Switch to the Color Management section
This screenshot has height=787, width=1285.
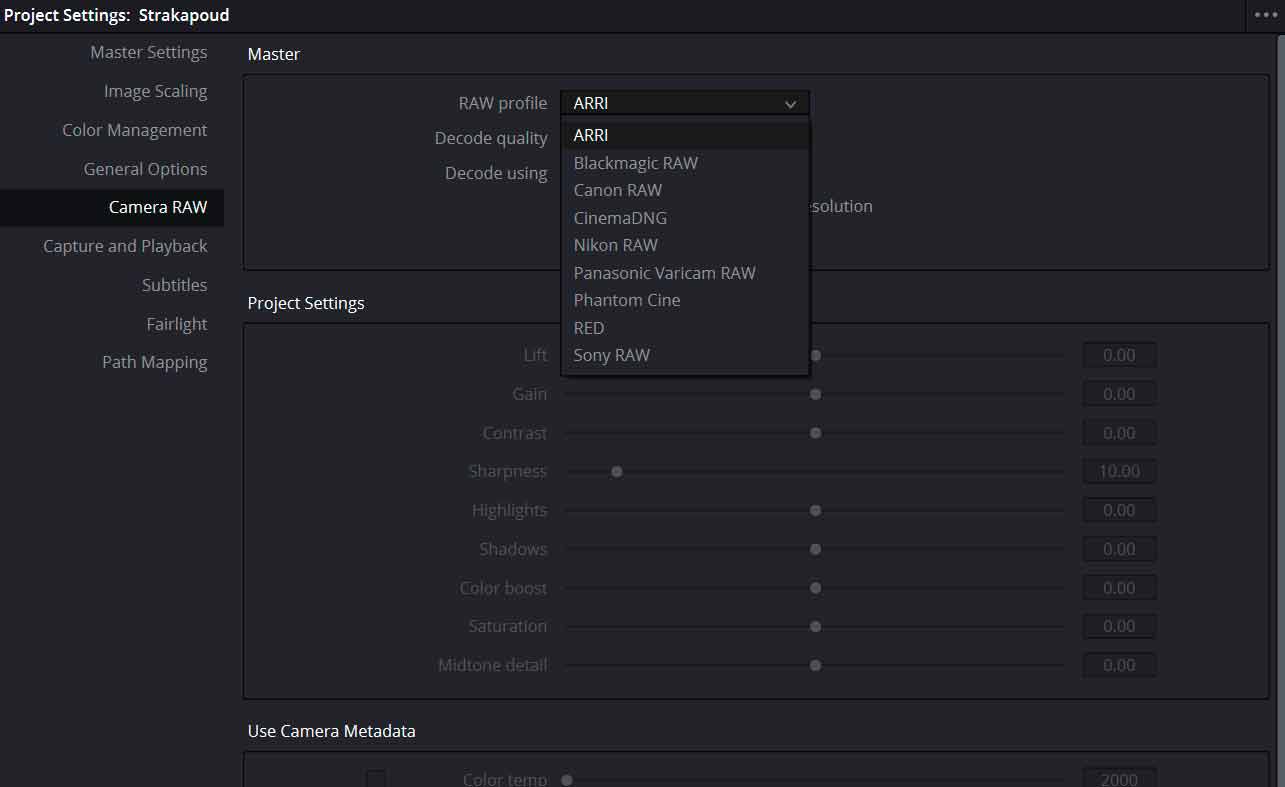[134, 130]
